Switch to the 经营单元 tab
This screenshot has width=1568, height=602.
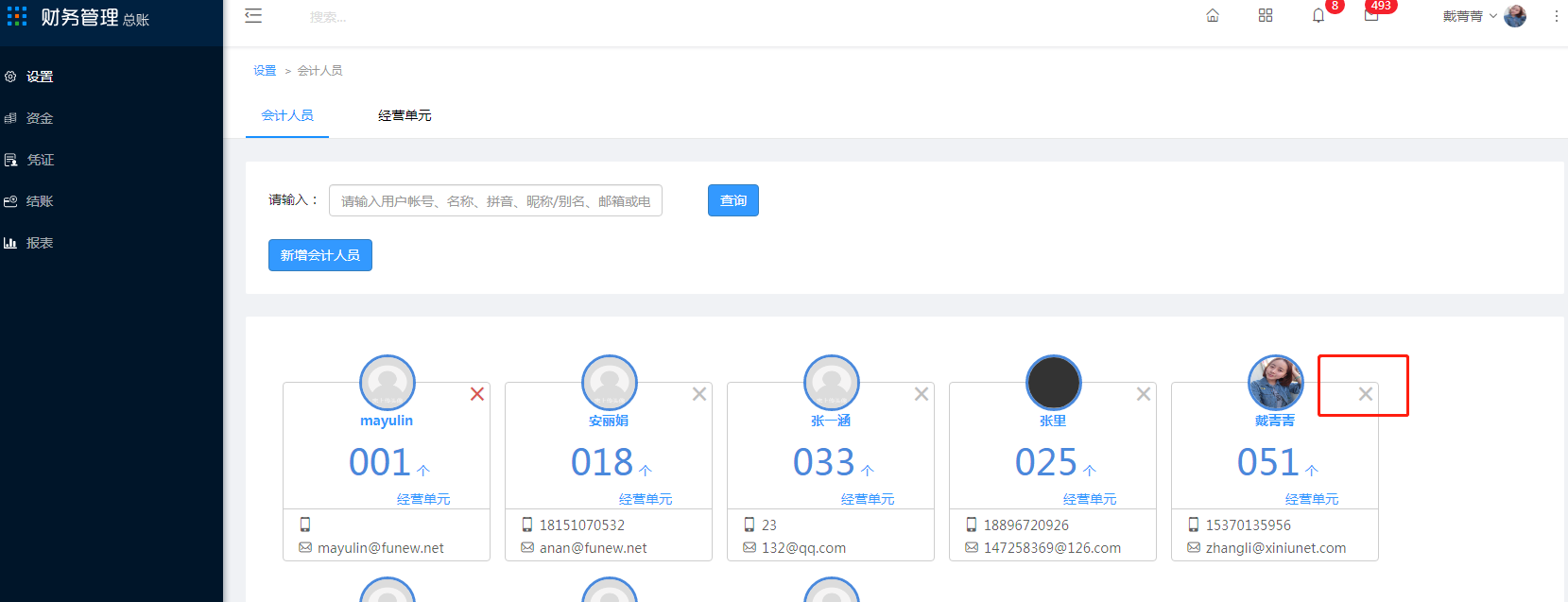point(405,115)
